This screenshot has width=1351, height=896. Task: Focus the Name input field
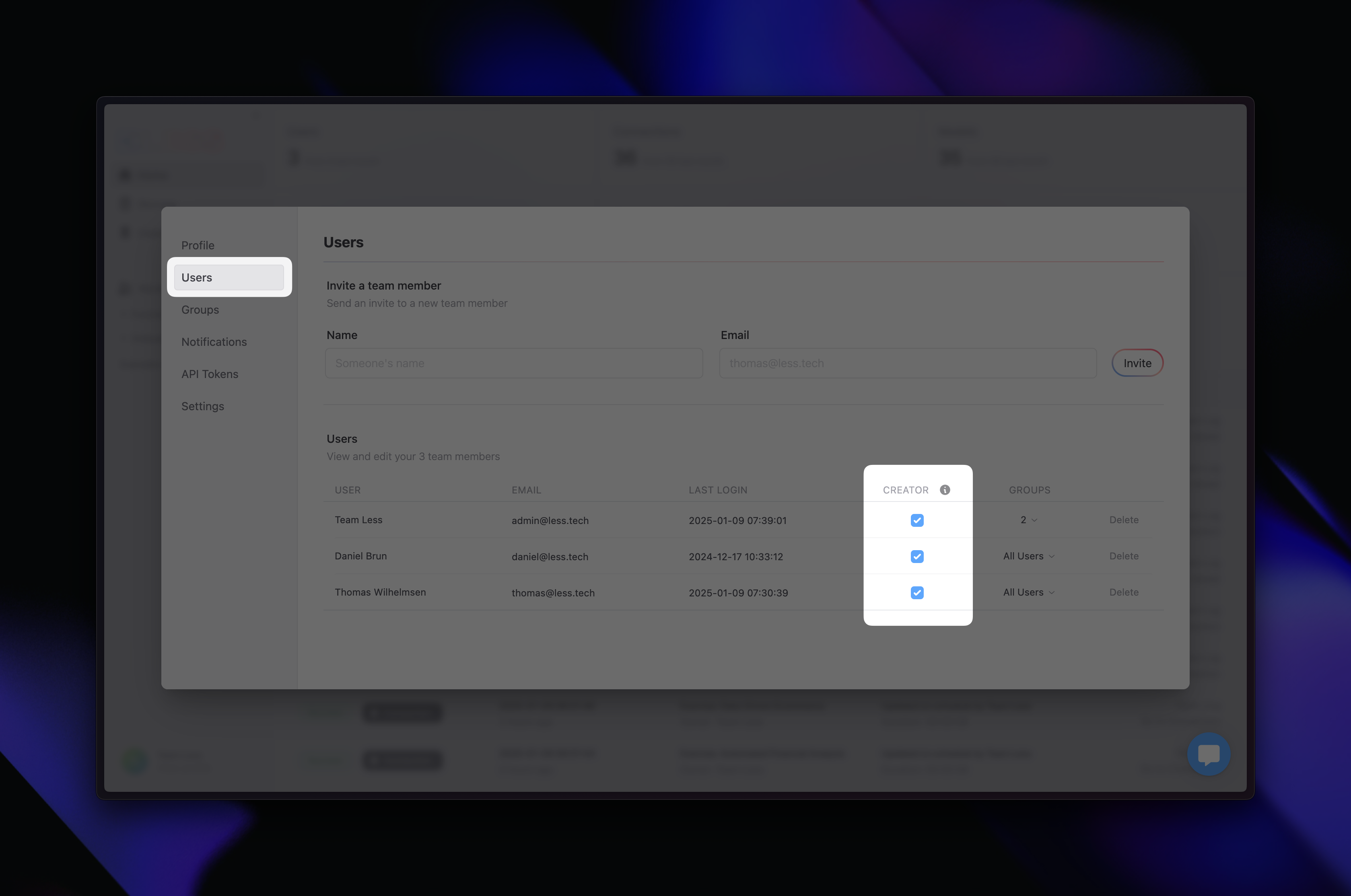(x=513, y=364)
